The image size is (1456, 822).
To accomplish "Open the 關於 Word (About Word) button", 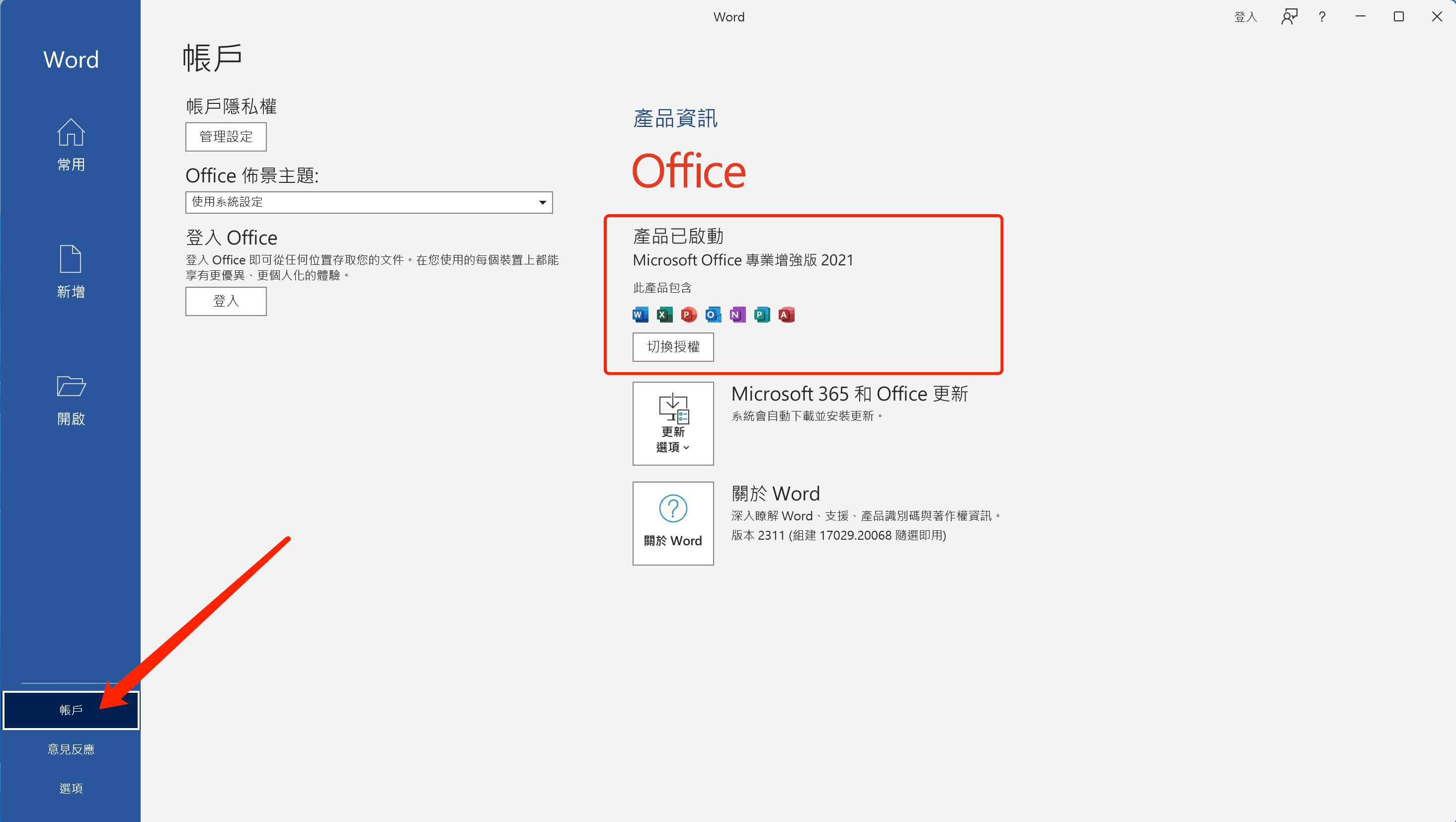I will [x=673, y=523].
